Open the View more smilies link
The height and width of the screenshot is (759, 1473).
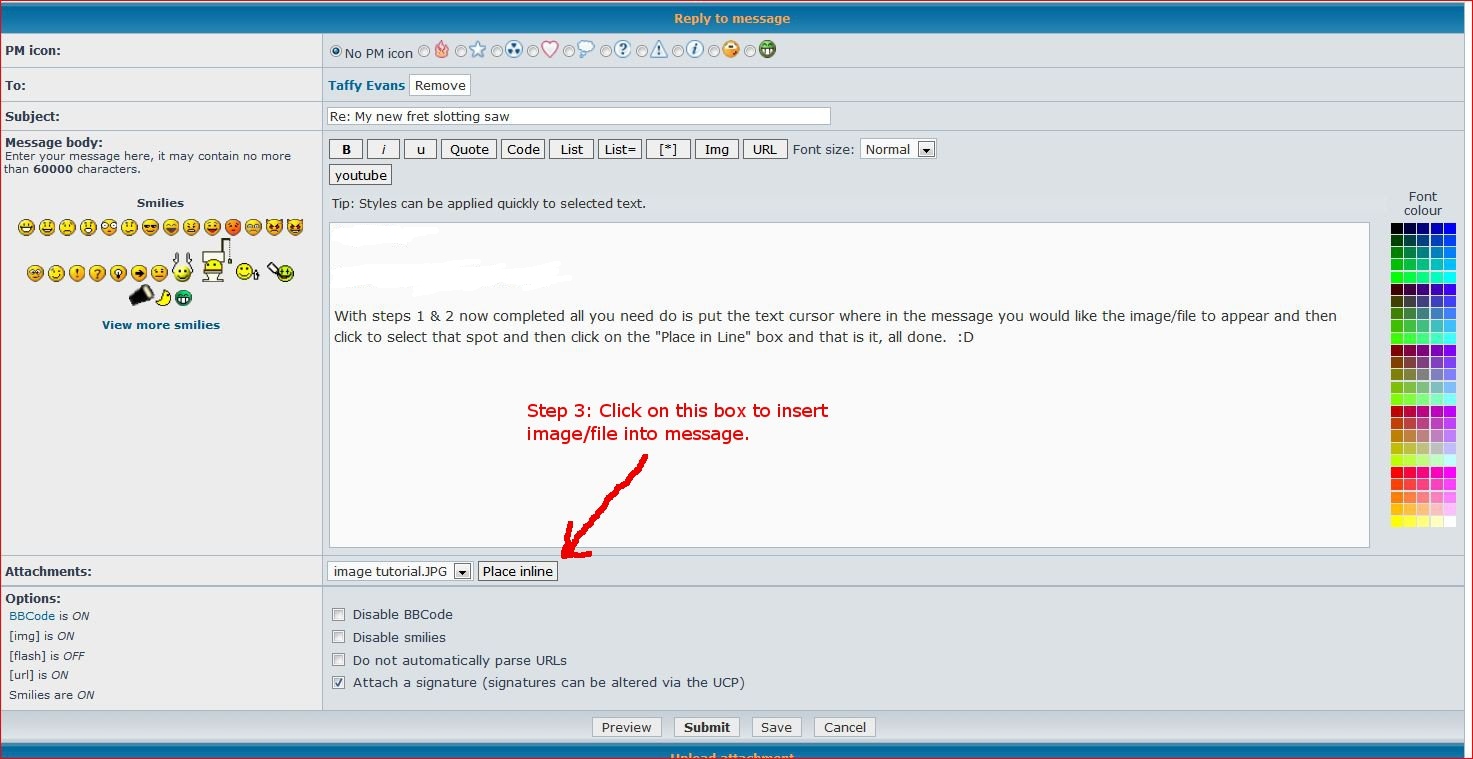coord(161,325)
